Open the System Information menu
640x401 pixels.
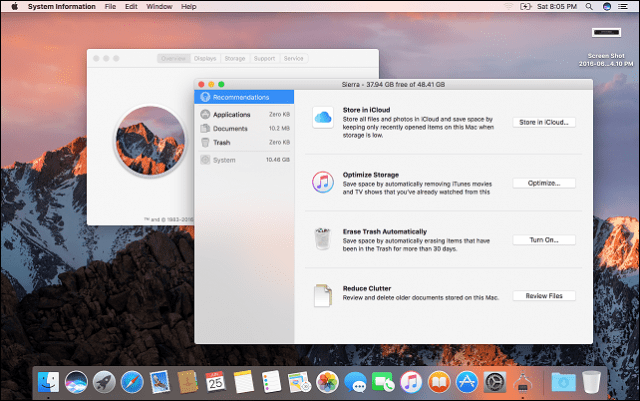click(62, 7)
